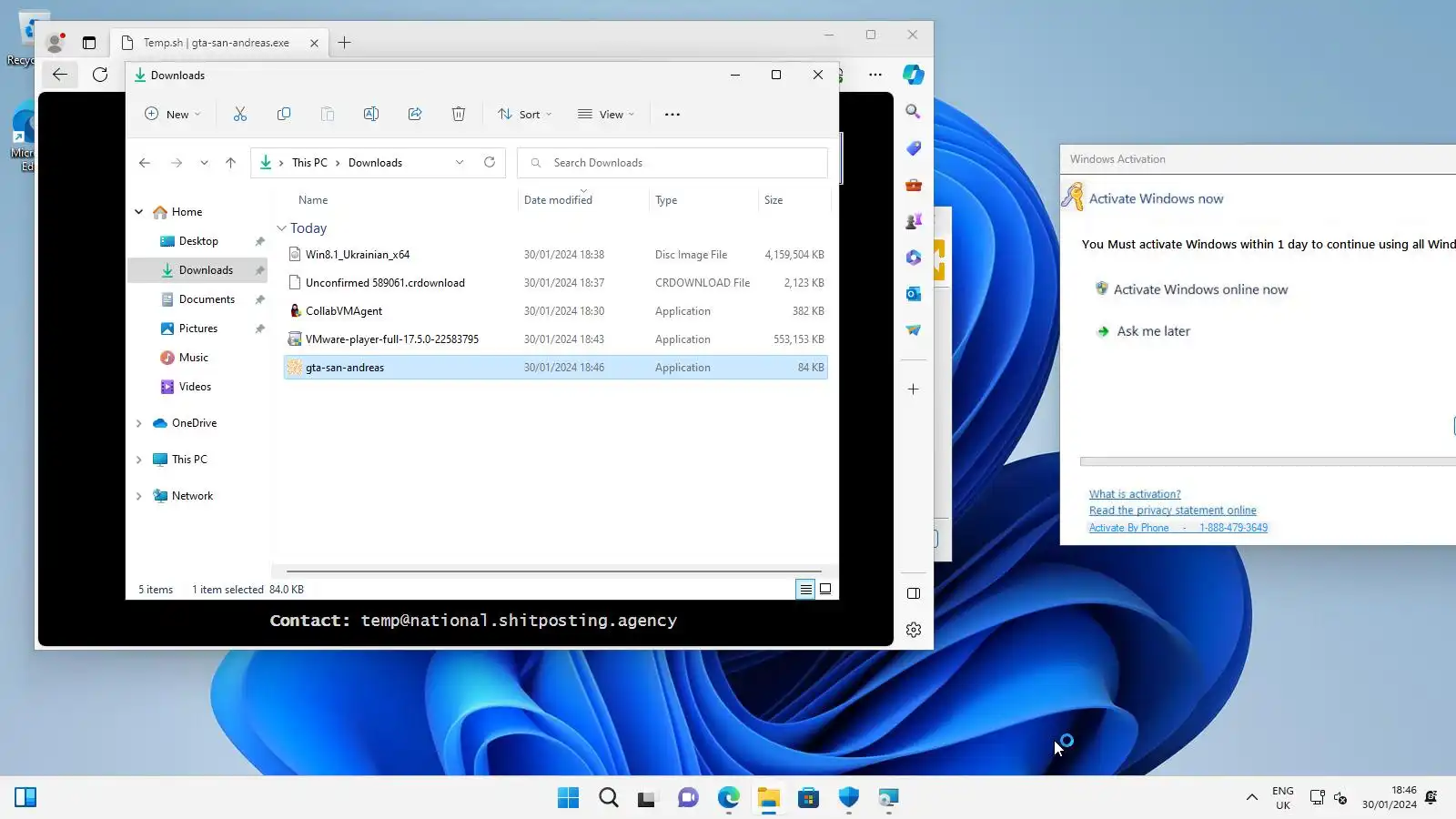Open the Edge sidebar search icon
Image resolution: width=1456 pixels, height=819 pixels.
914,111
